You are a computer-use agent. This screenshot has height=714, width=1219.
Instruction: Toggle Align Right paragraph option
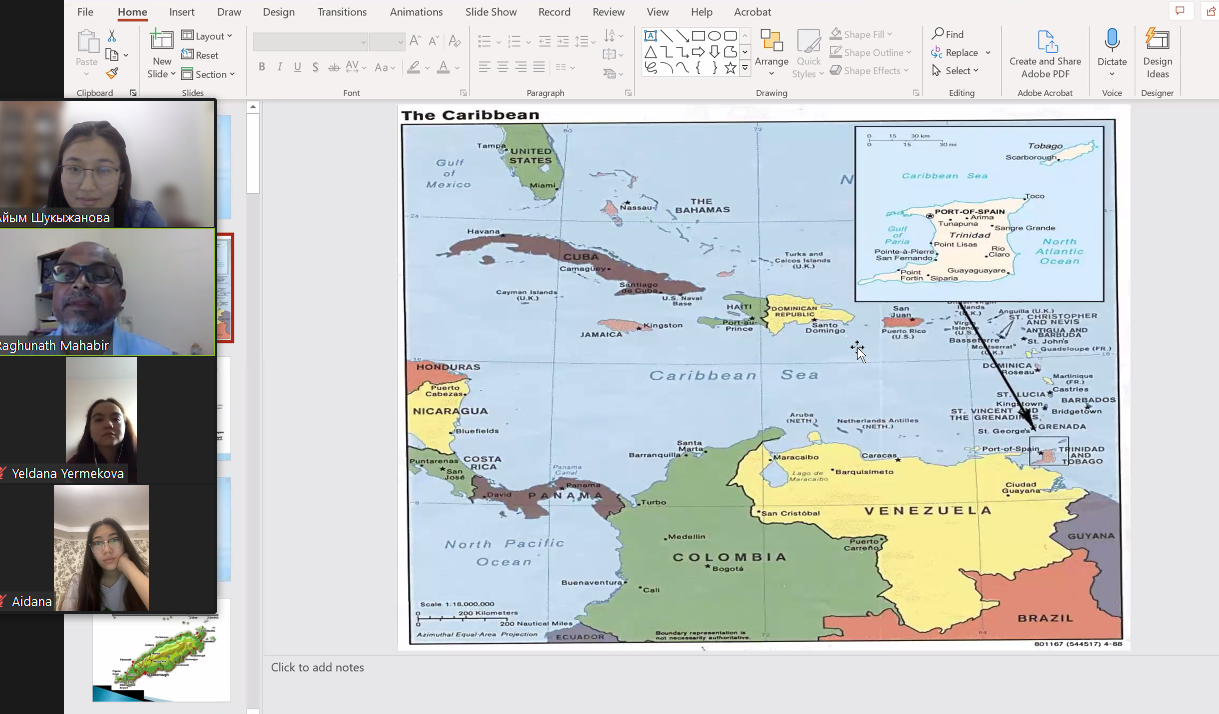[x=521, y=67]
